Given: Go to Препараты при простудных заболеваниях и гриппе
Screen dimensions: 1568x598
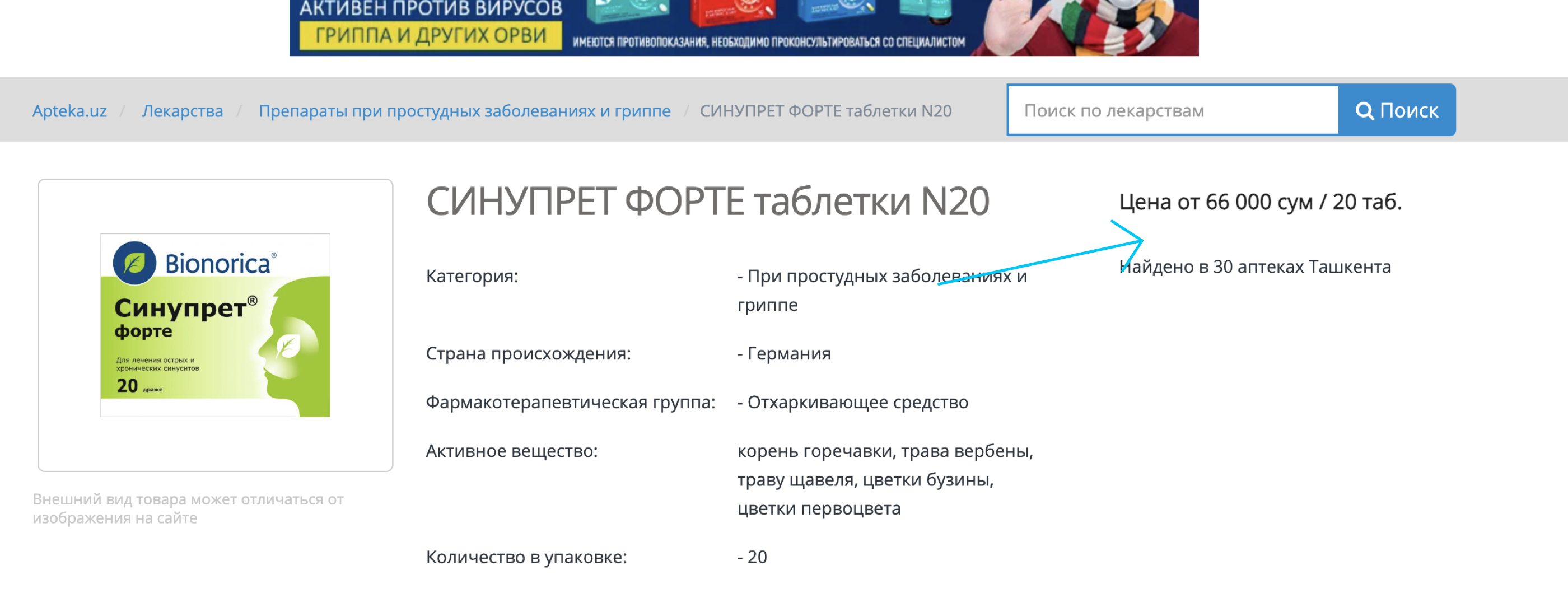Looking at the screenshot, I should point(464,111).
